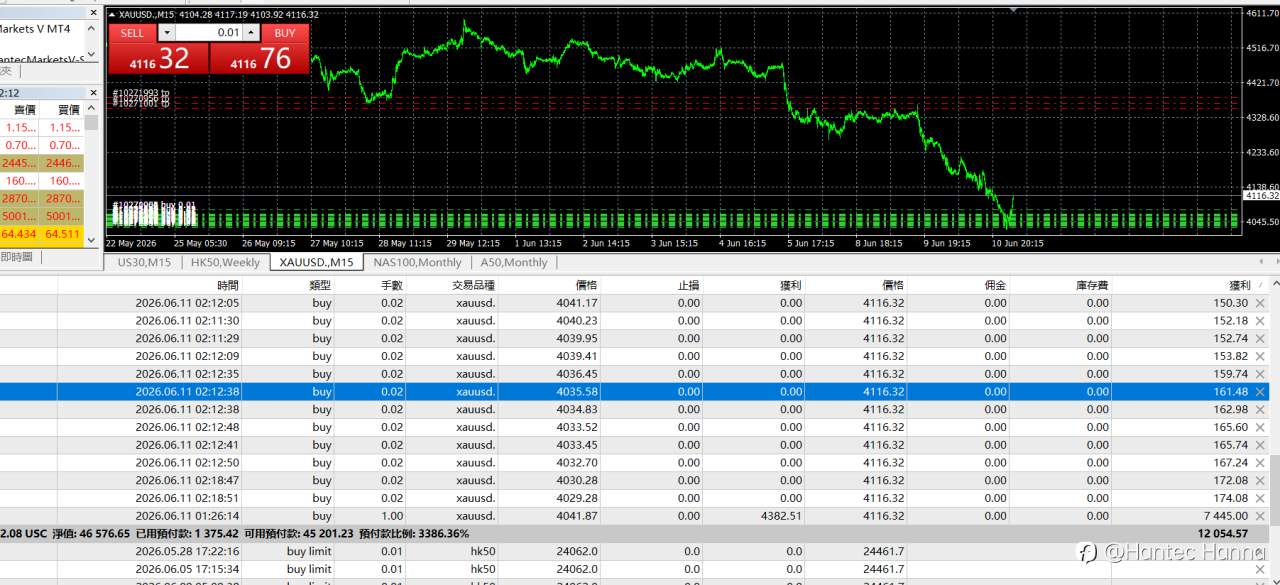This screenshot has width=1280, height=585.
Task: Close the Navigator panel above Market Watch
Action: pyautogui.click(x=93, y=12)
